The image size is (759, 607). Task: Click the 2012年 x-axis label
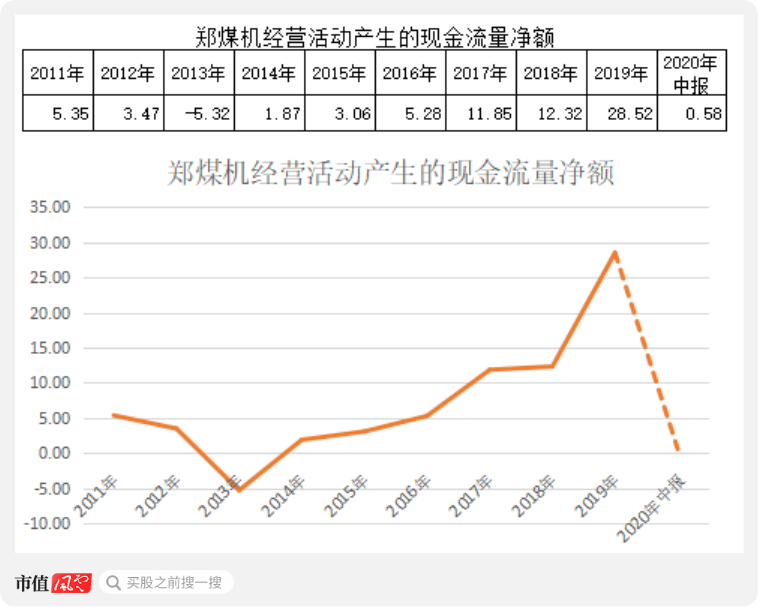pyautogui.click(x=158, y=496)
